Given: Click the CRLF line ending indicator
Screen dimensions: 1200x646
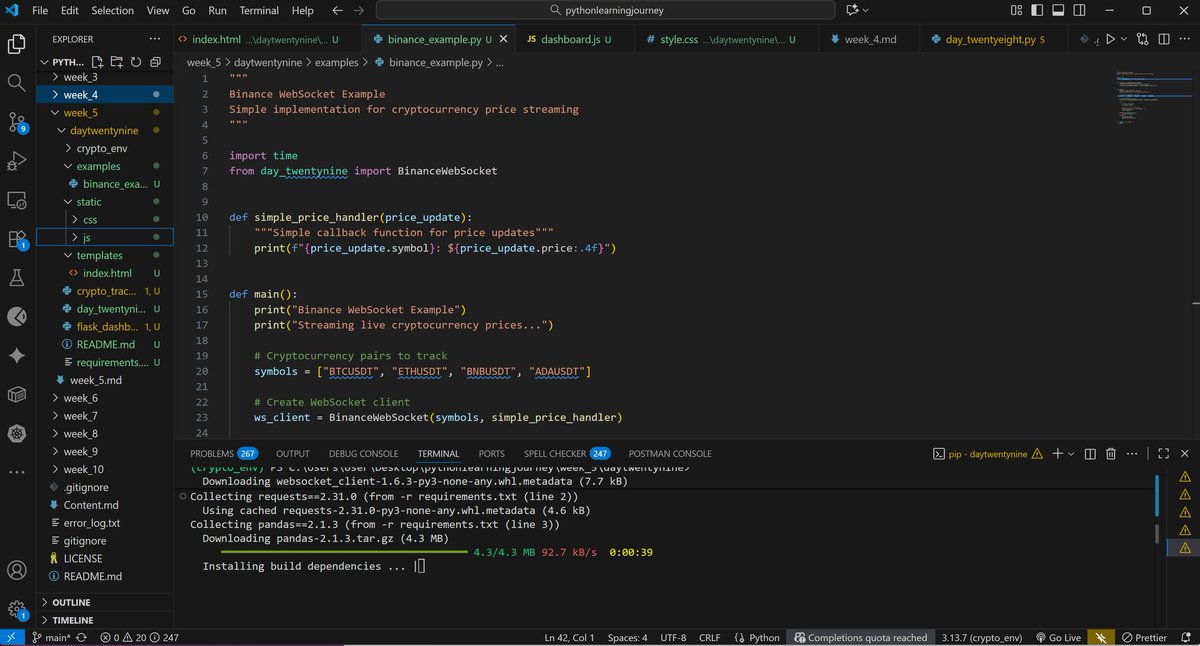Looking at the screenshot, I should pos(709,637).
